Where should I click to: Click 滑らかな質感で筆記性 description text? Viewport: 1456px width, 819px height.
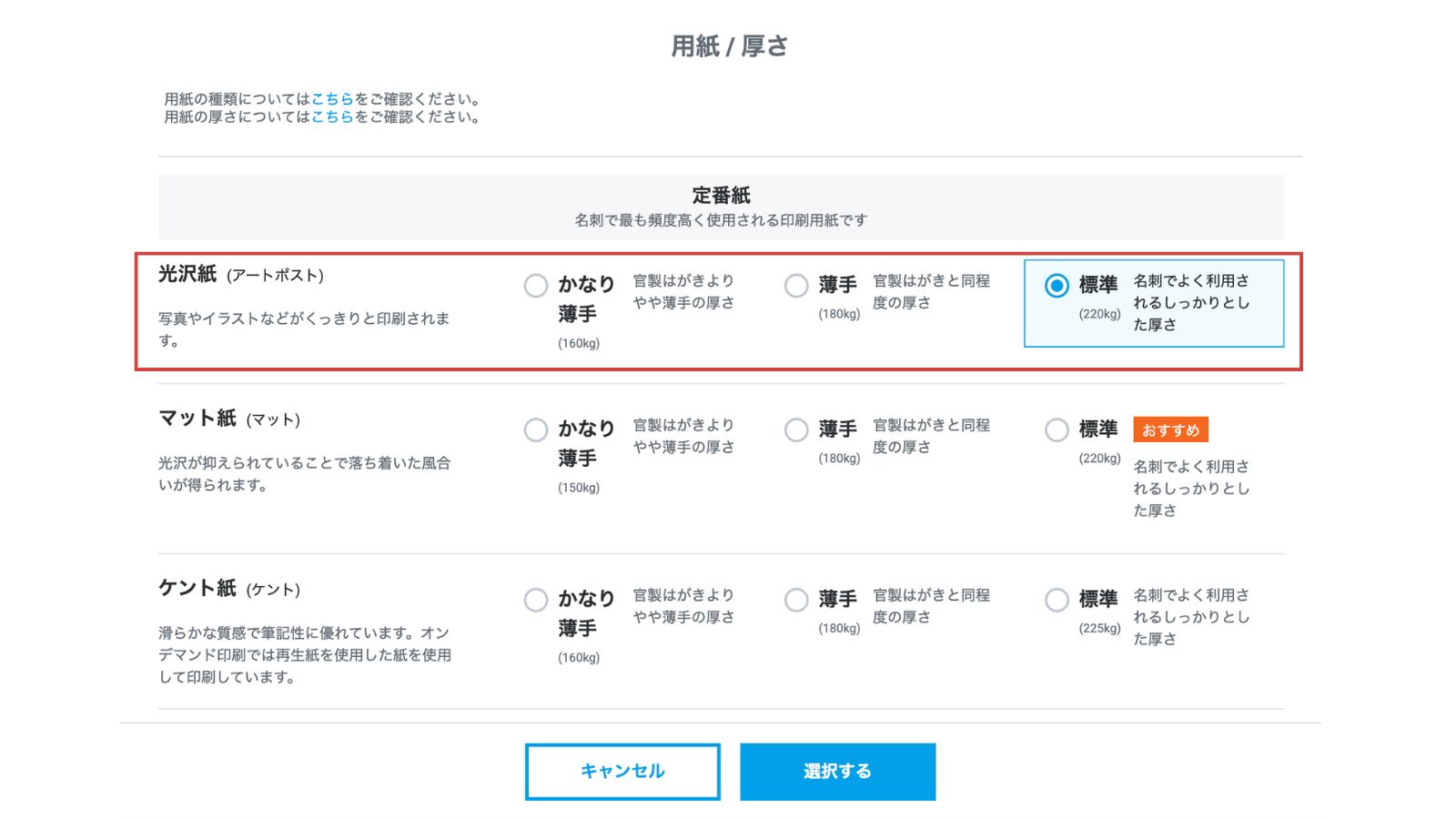(304, 655)
